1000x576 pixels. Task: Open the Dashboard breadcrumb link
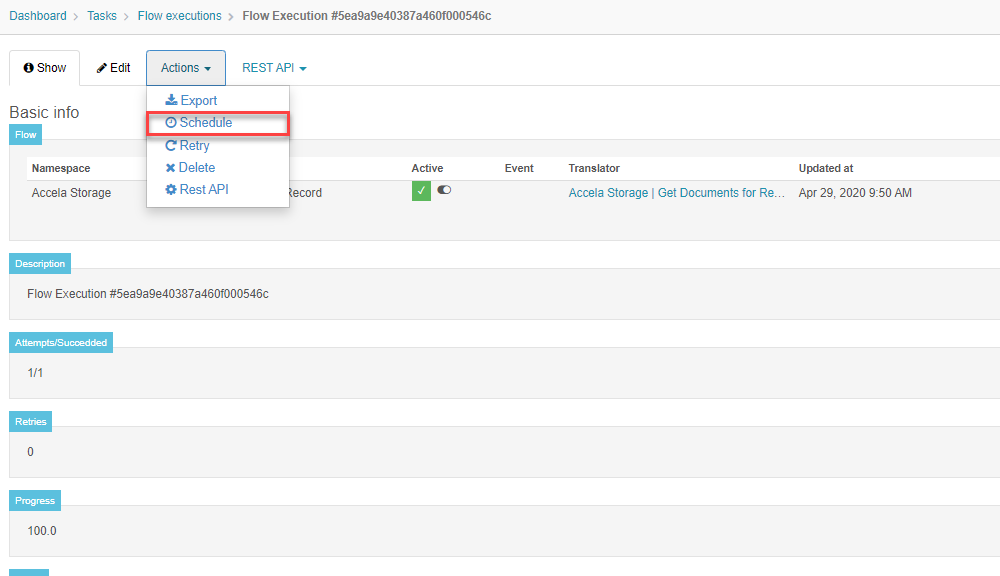[38, 16]
